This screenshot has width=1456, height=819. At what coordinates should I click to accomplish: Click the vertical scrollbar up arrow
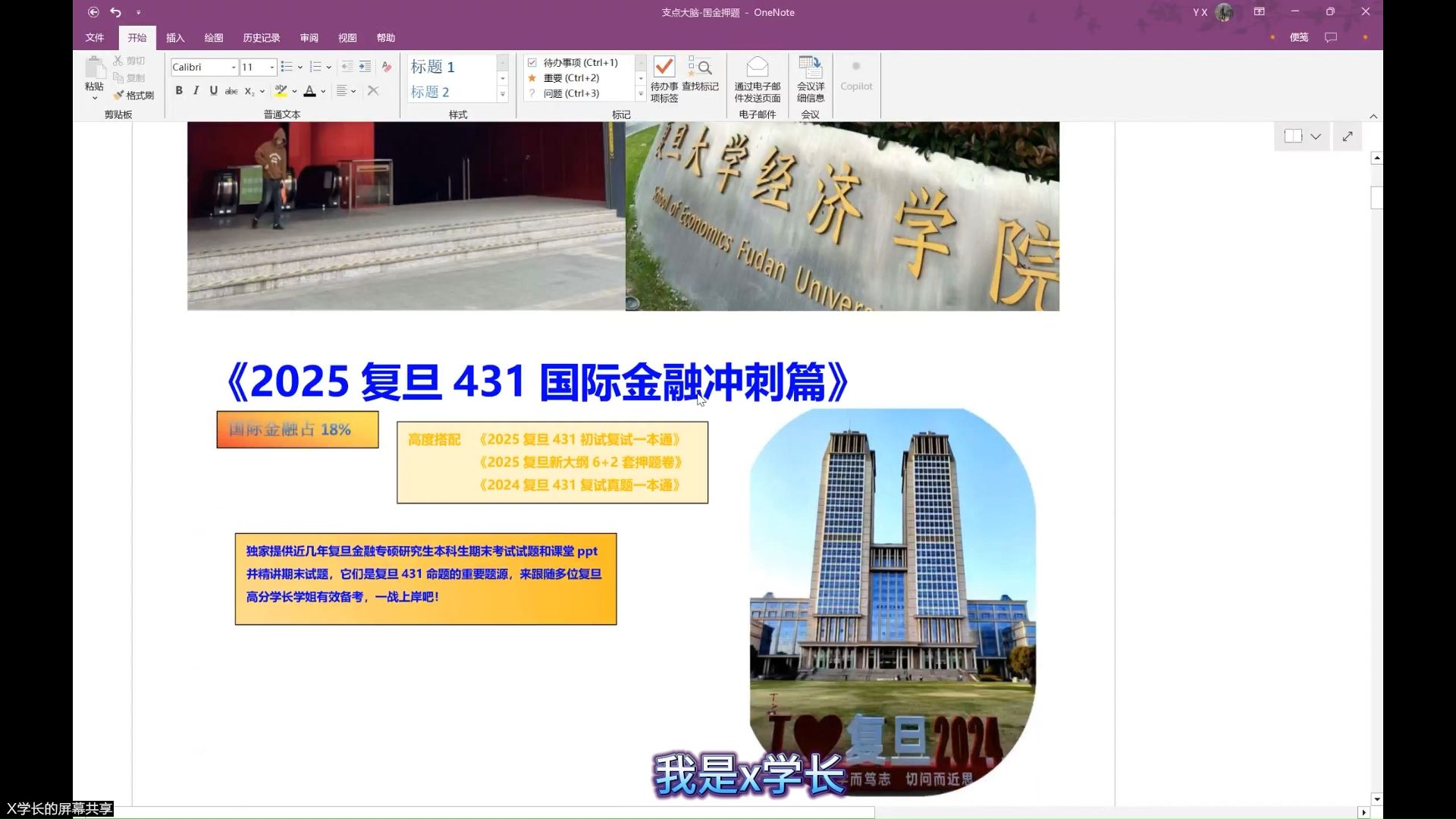coord(1376,158)
